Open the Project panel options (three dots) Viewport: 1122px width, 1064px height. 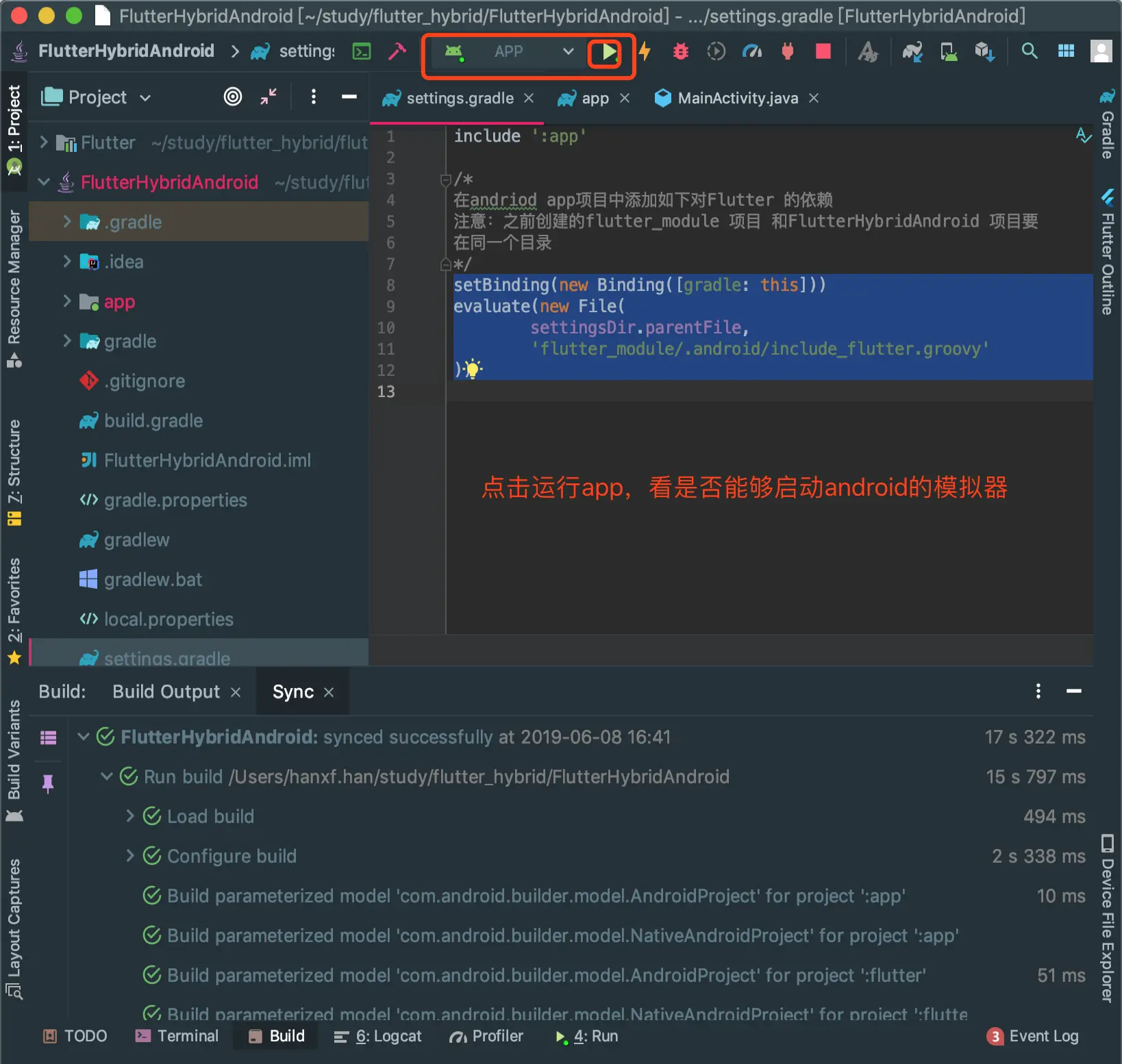pos(314,97)
